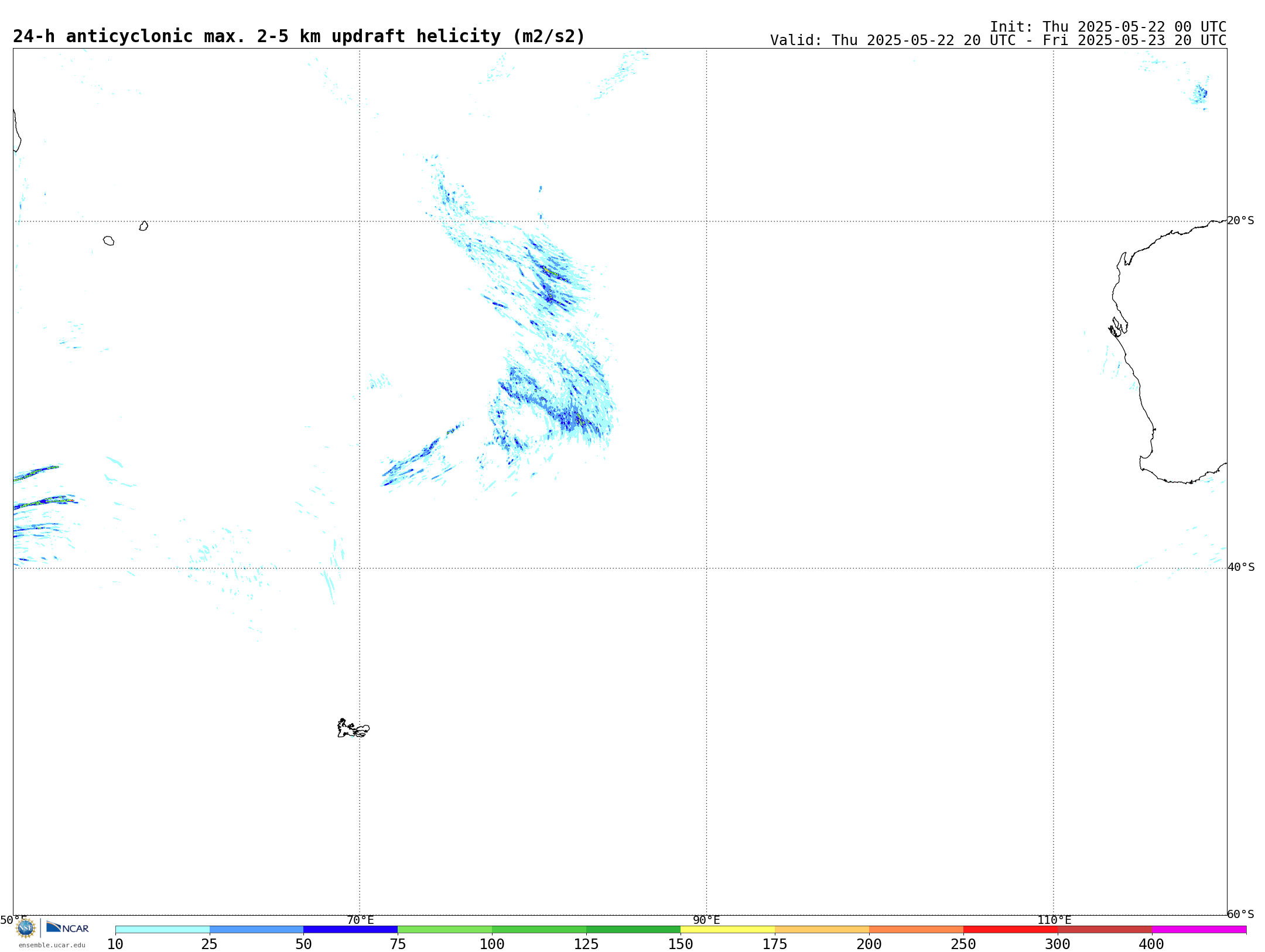Select the dark green 125-150 colorbar segment

(634, 930)
